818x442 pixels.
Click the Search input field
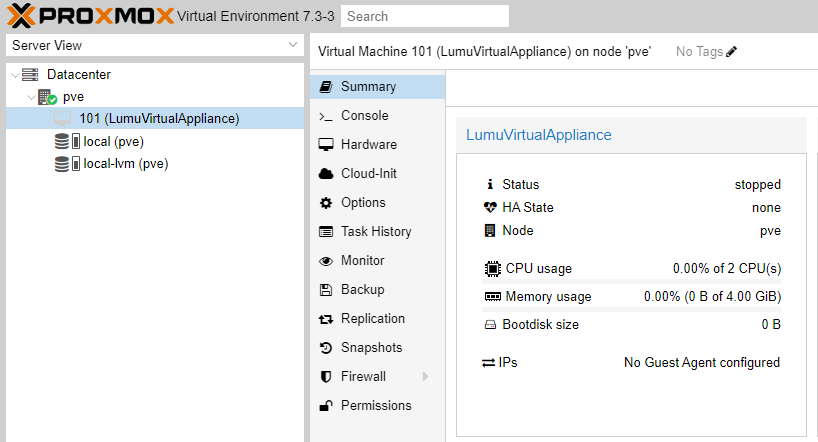pyautogui.click(x=424, y=16)
